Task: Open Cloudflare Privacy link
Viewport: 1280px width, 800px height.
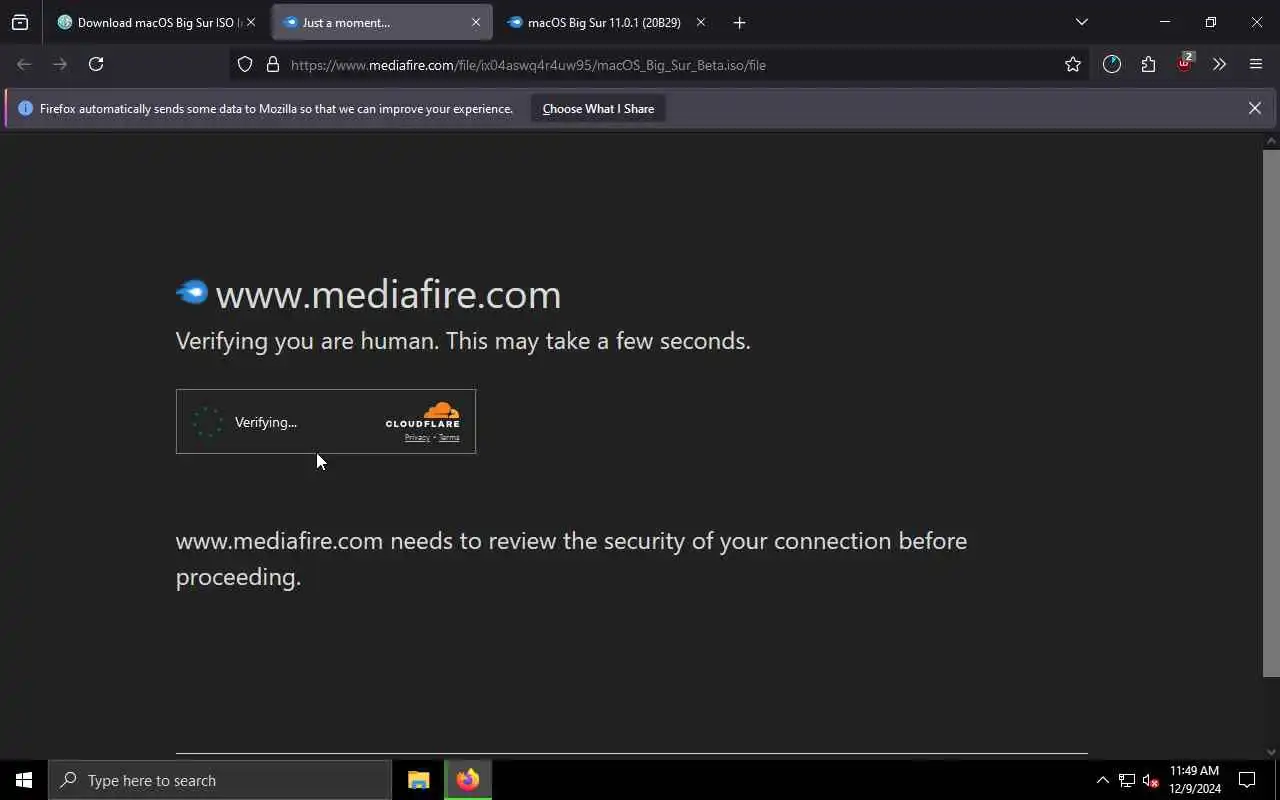Action: [417, 437]
